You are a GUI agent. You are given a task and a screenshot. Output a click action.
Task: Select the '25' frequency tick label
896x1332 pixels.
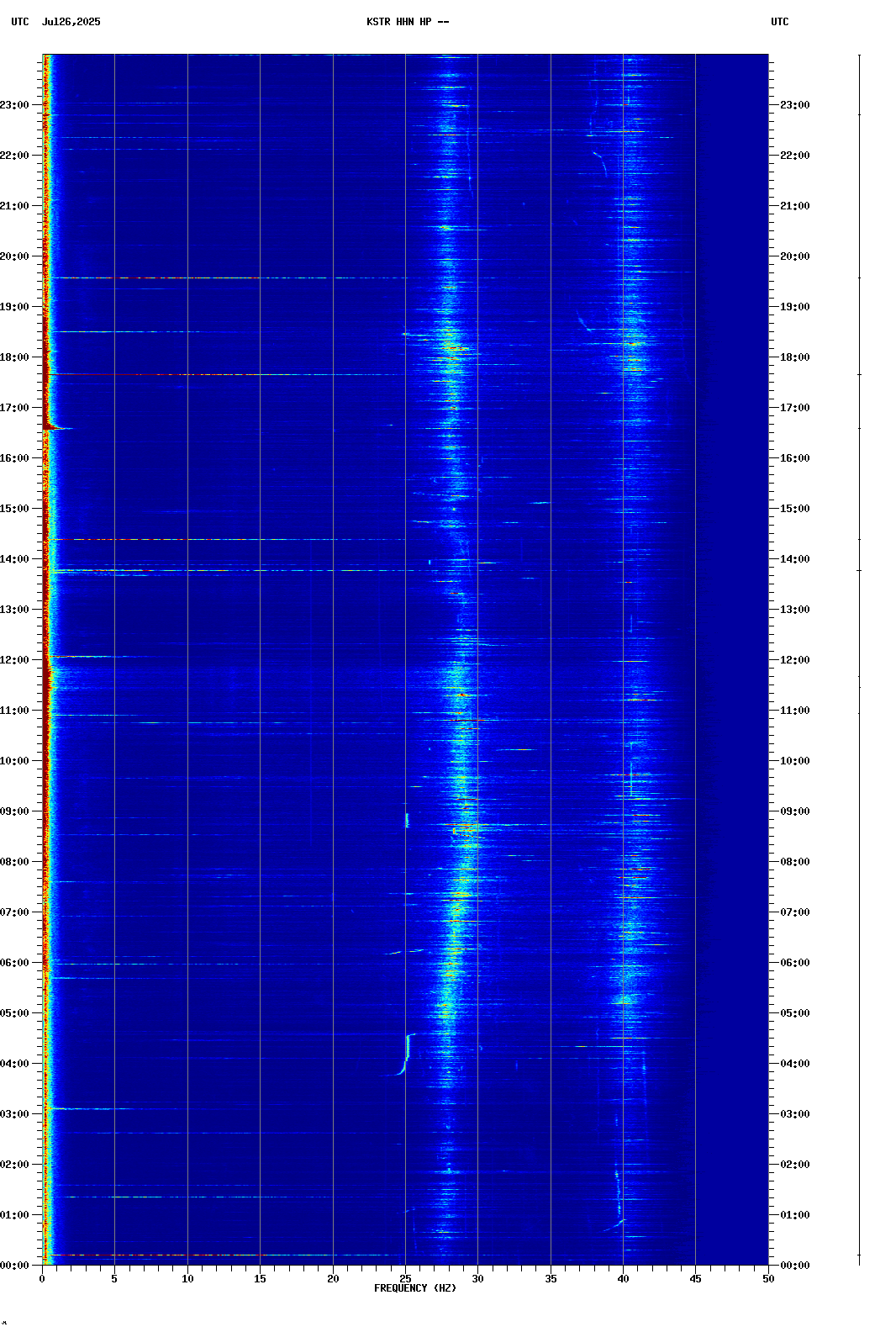click(x=405, y=1279)
